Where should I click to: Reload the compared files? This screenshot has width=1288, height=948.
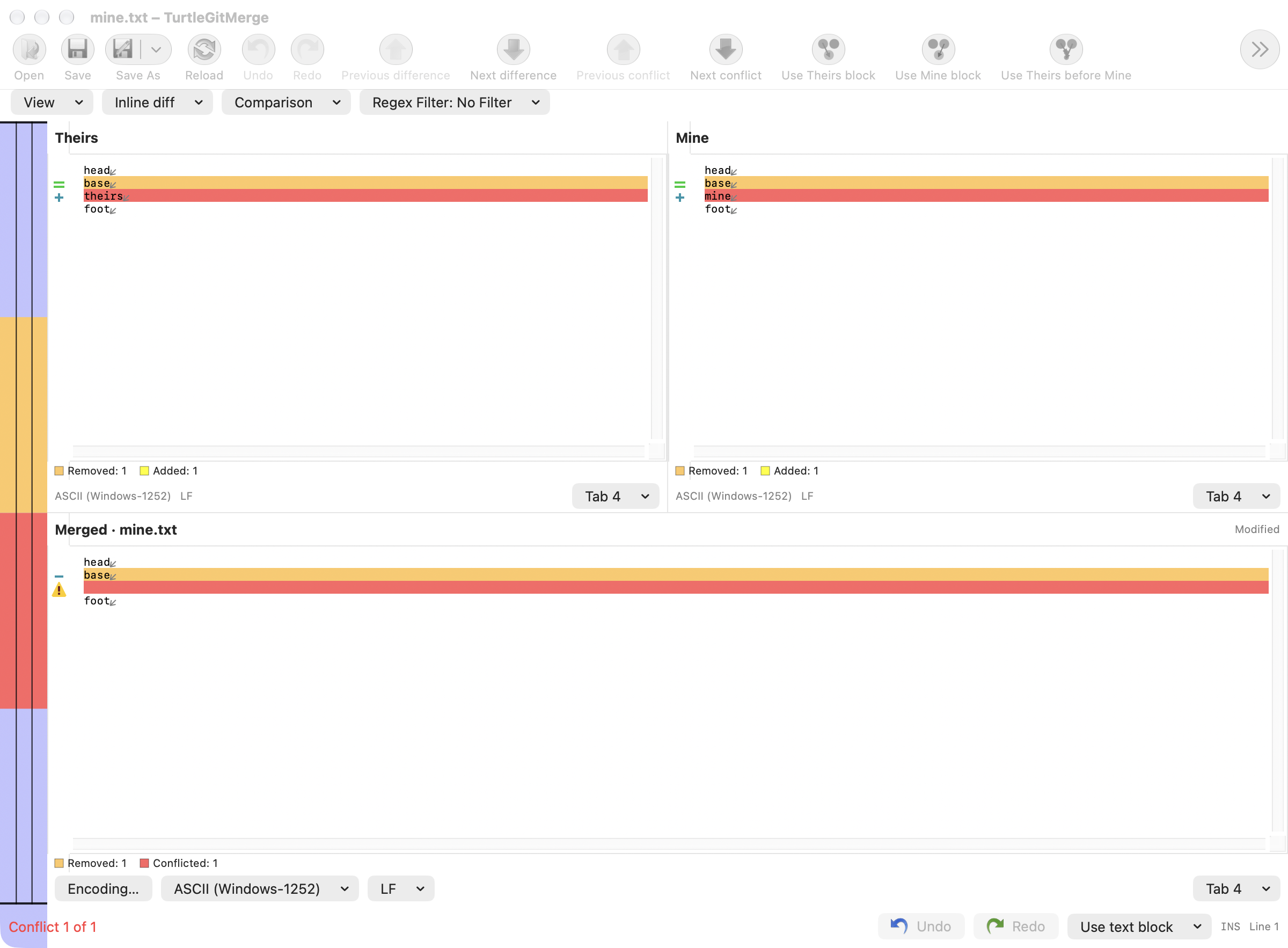(204, 49)
